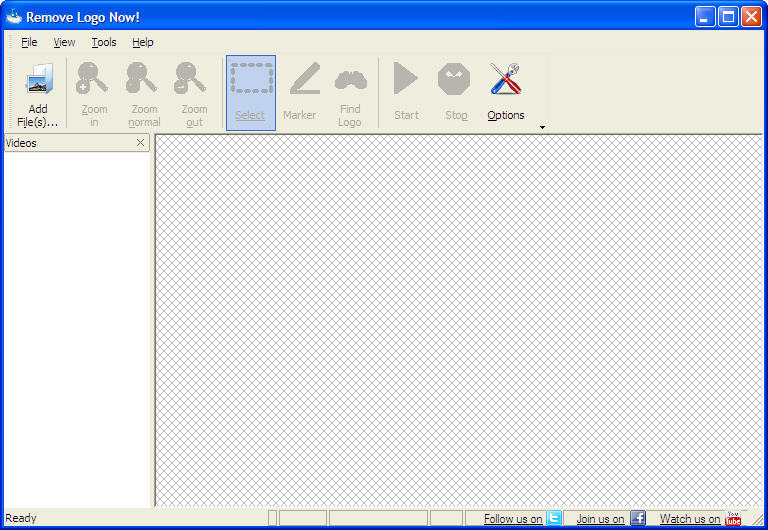
Task: Activate the Select rectangle tool
Action: 251,93
